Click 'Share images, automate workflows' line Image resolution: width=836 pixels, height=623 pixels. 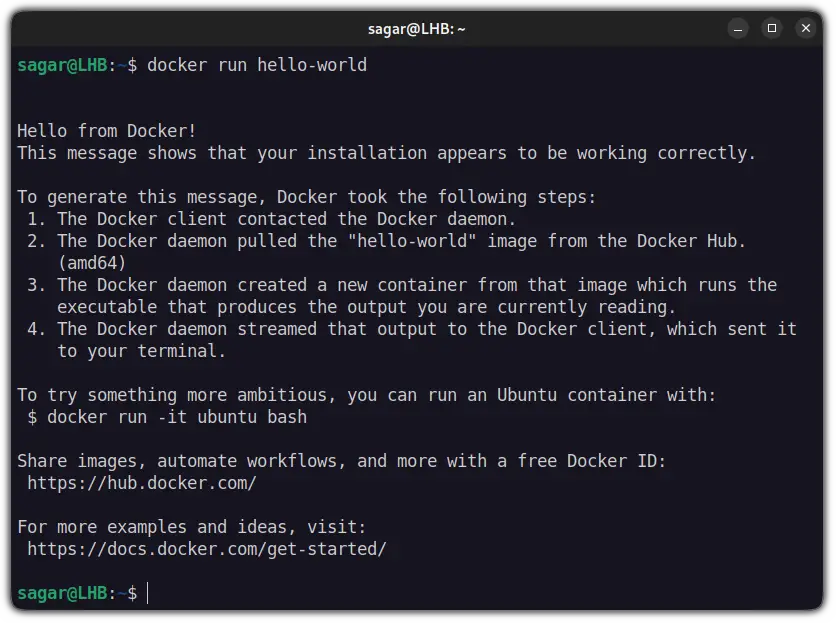pos(342,461)
